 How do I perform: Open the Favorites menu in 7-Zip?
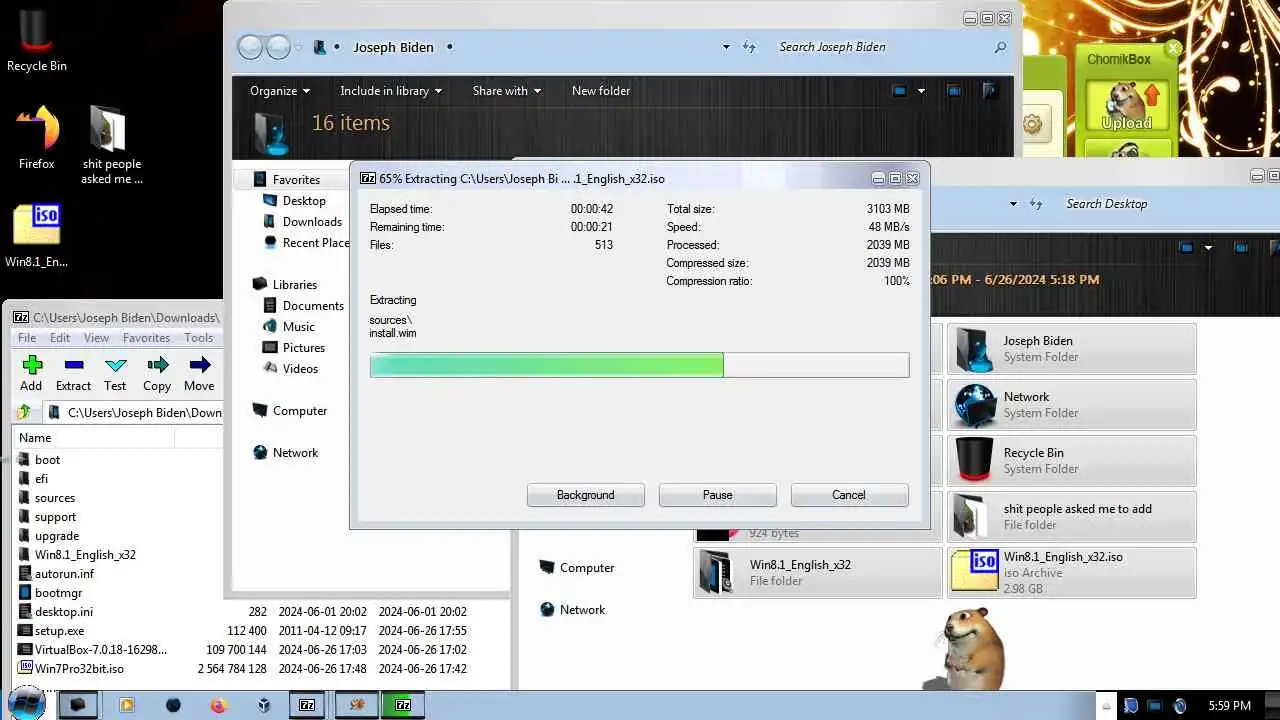[146, 338]
